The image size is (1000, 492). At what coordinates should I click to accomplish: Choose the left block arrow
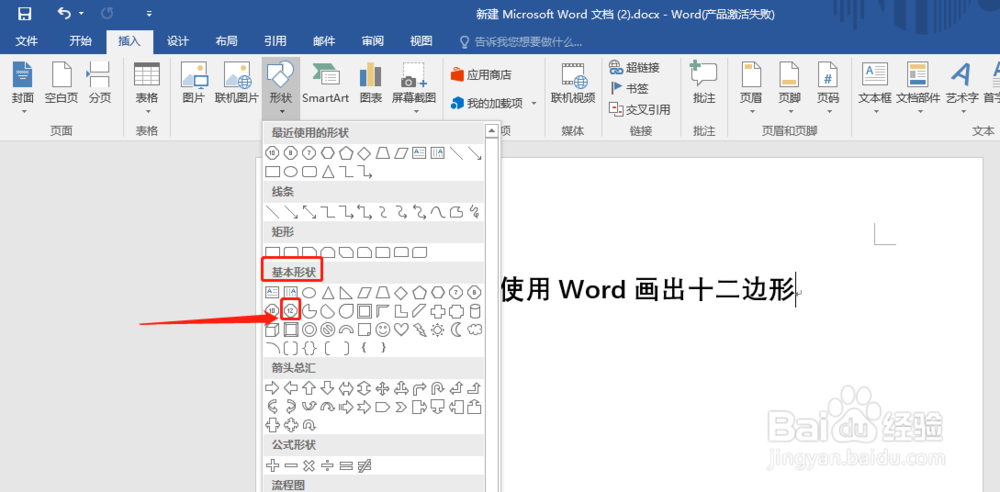tap(291, 387)
